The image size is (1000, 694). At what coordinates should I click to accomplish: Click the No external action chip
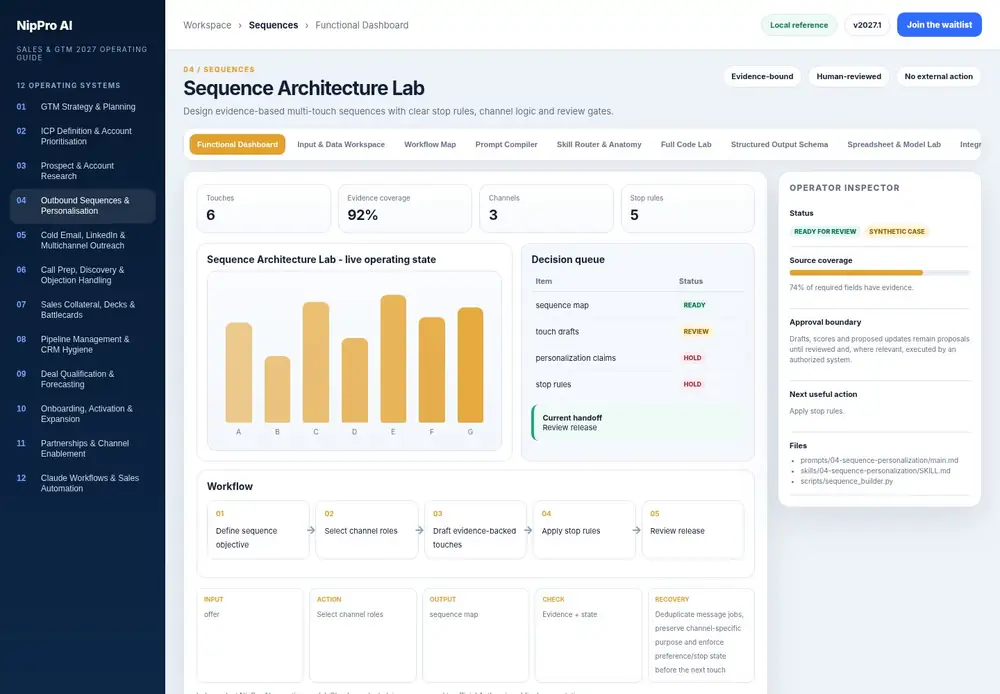(x=938, y=77)
